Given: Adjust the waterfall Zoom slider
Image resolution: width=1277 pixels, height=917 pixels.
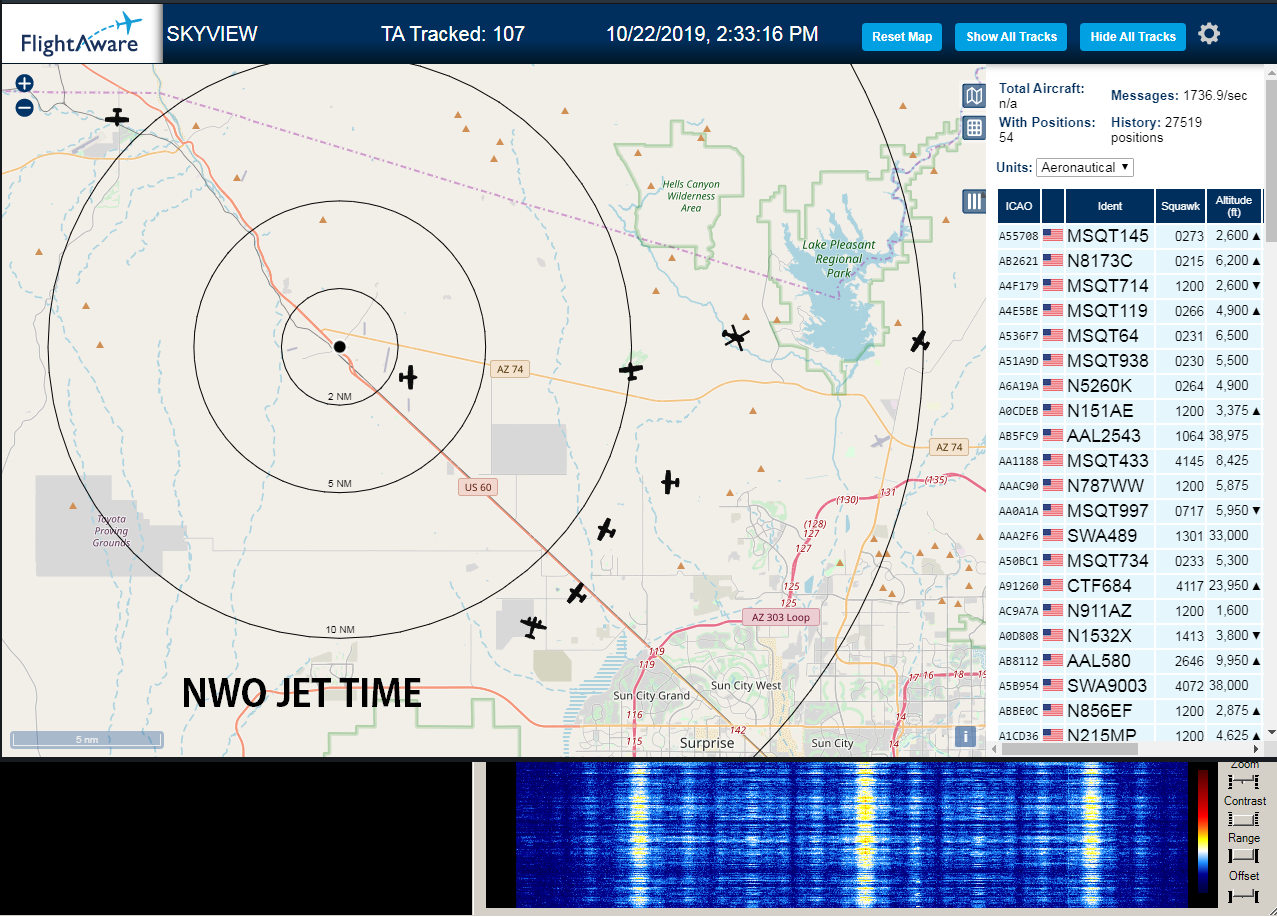Looking at the screenshot, I should (x=1243, y=780).
